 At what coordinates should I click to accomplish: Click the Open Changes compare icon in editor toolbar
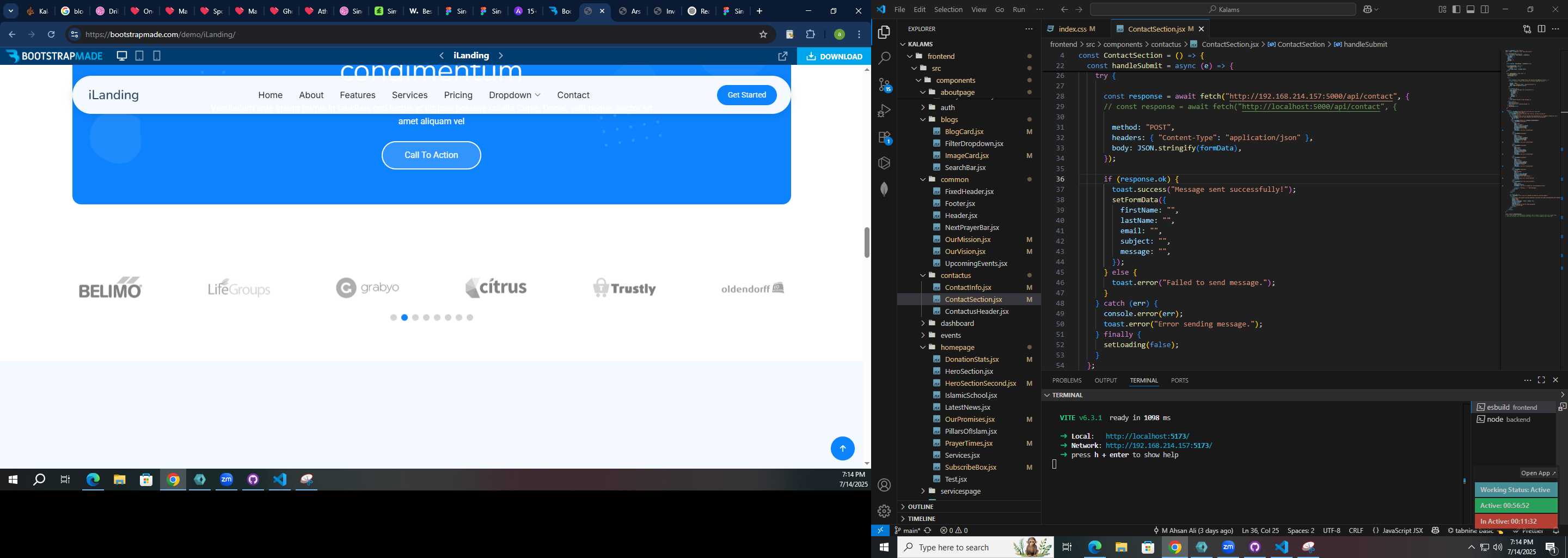pos(1527,29)
